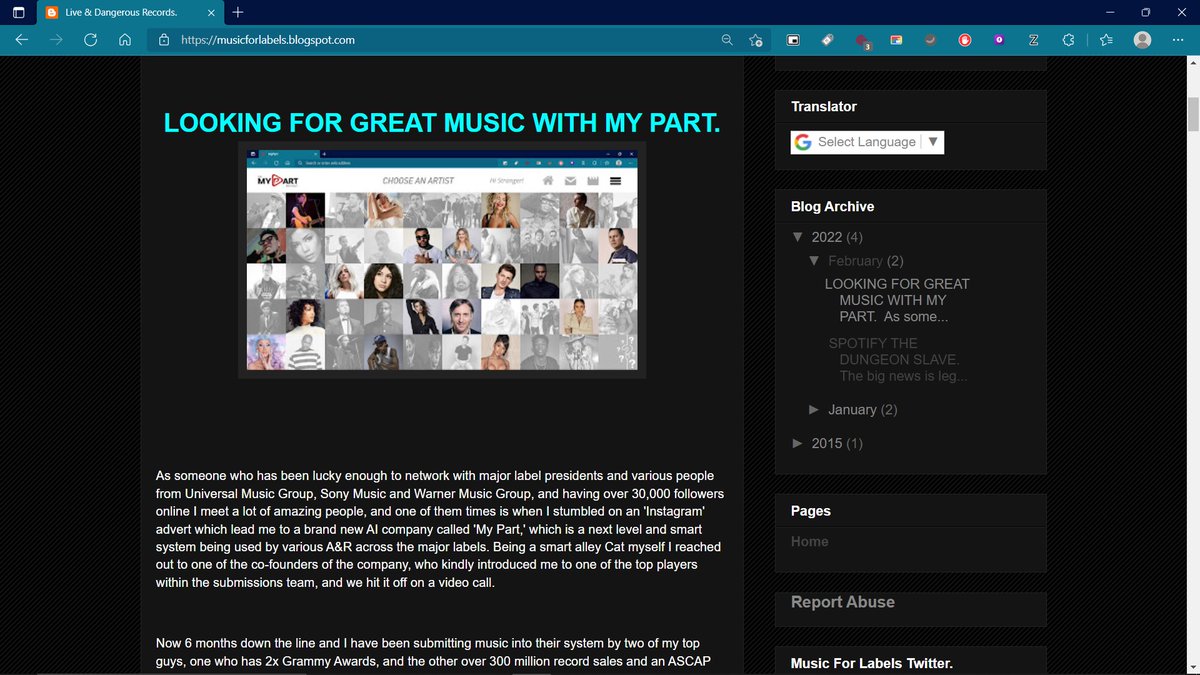Open the extension showing badge 3
Image resolution: width=1200 pixels, height=675 pixels.
863,41
